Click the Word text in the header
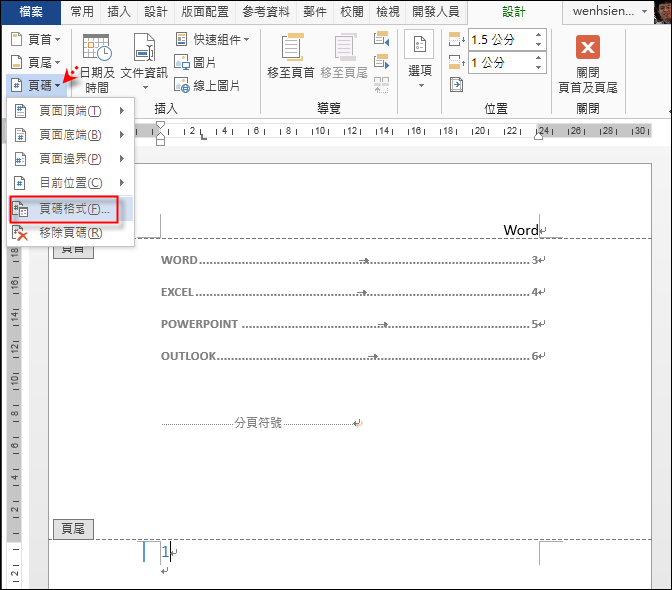The height and width of the screenshot is (590, 672). pyautogui.click(x=521, y=230)
